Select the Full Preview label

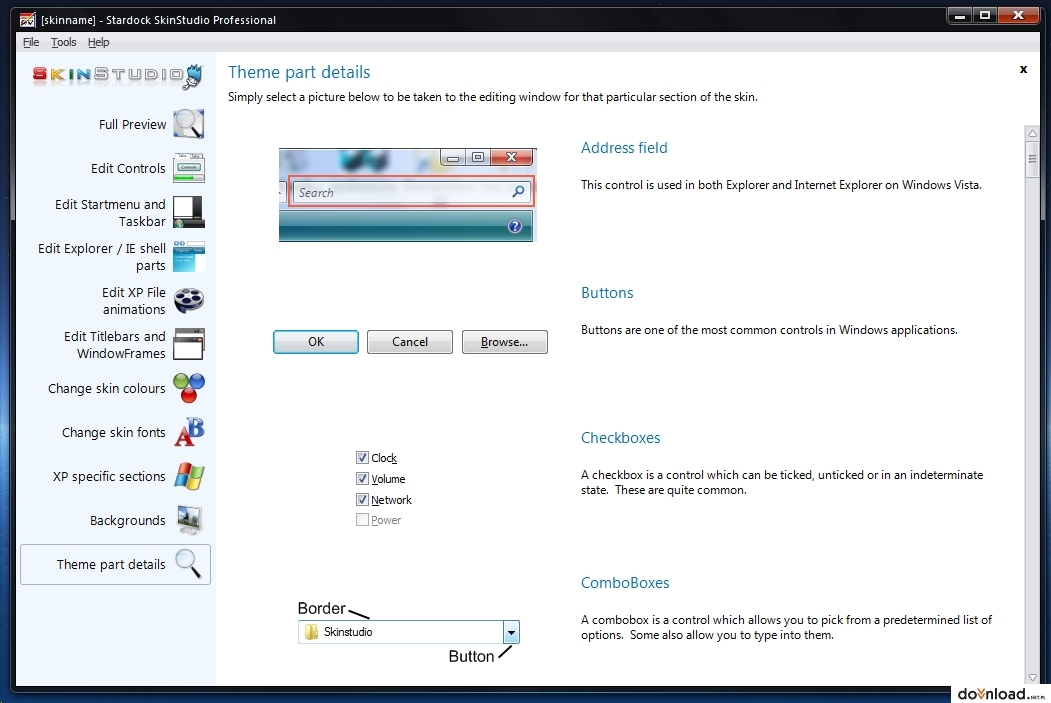pos(132,124)
